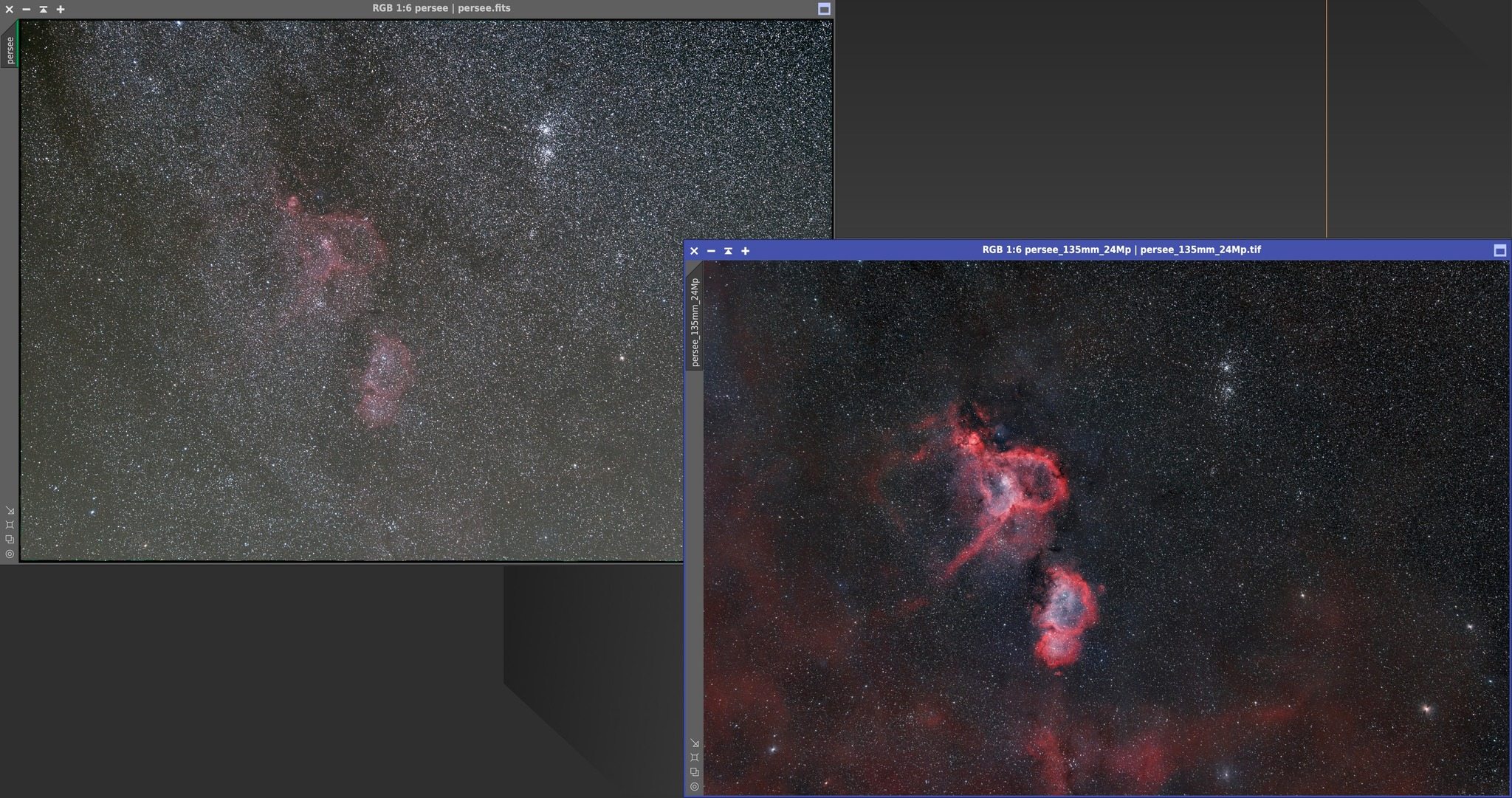Iconize the persee.fits window with the minus button
This screenshot has width=1512, height=798.
[x=27, y=9]
